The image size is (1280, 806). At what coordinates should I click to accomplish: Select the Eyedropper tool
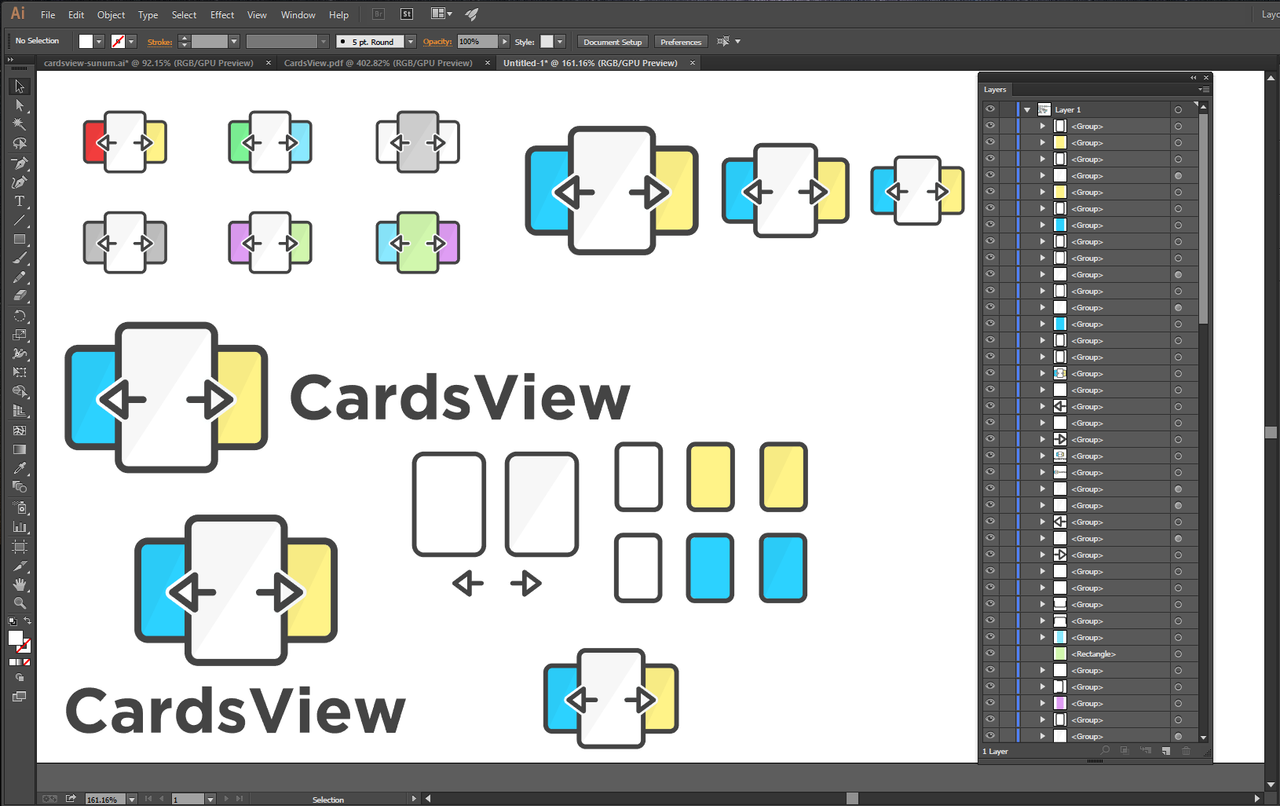[x=19, y=467]
